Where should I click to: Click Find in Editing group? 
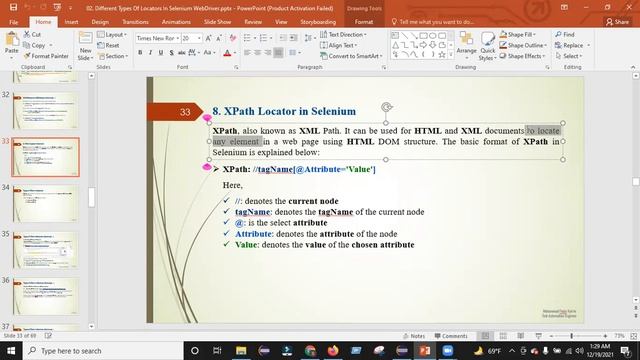tap(564, 35)
